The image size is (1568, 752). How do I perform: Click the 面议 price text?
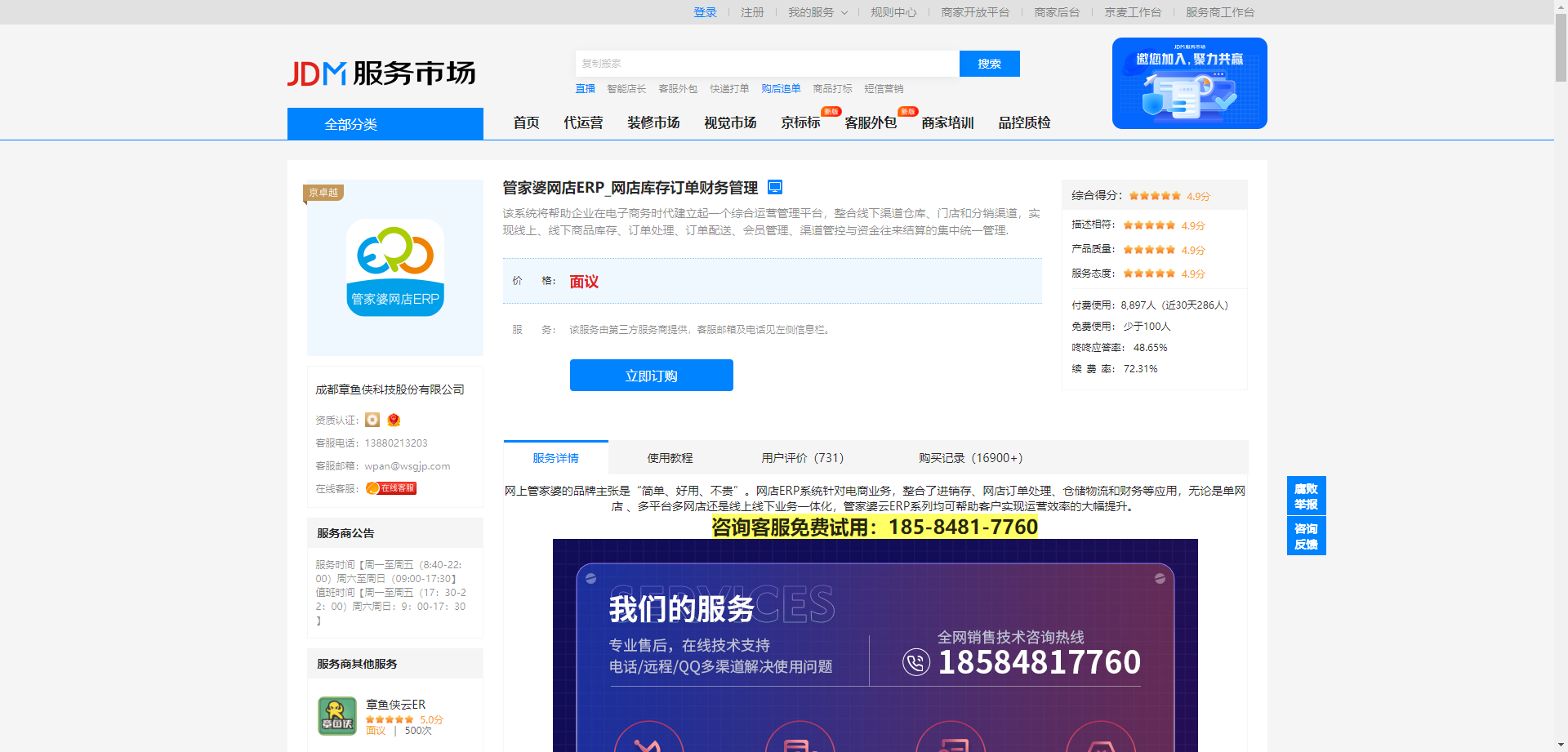click(x=584, y=282)
